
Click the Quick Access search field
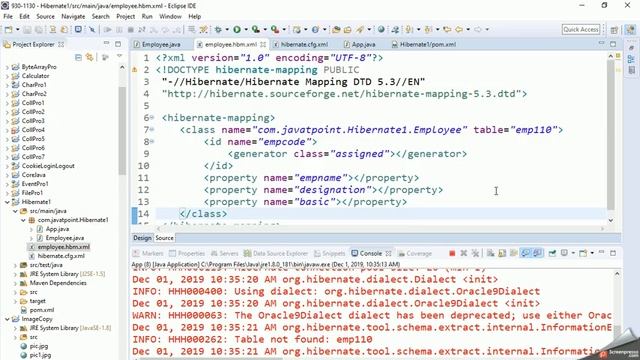(x=581, y=29)
